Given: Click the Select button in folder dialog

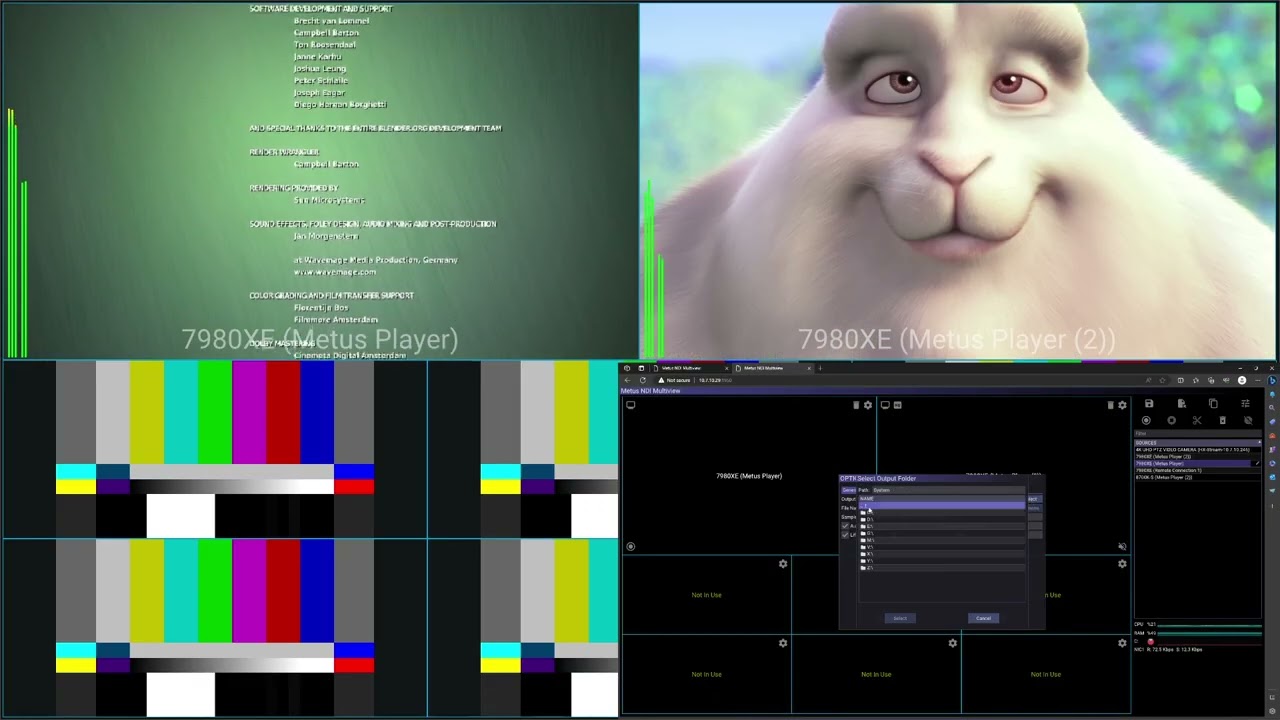Looking at the screenshot, I should point(900,618).
